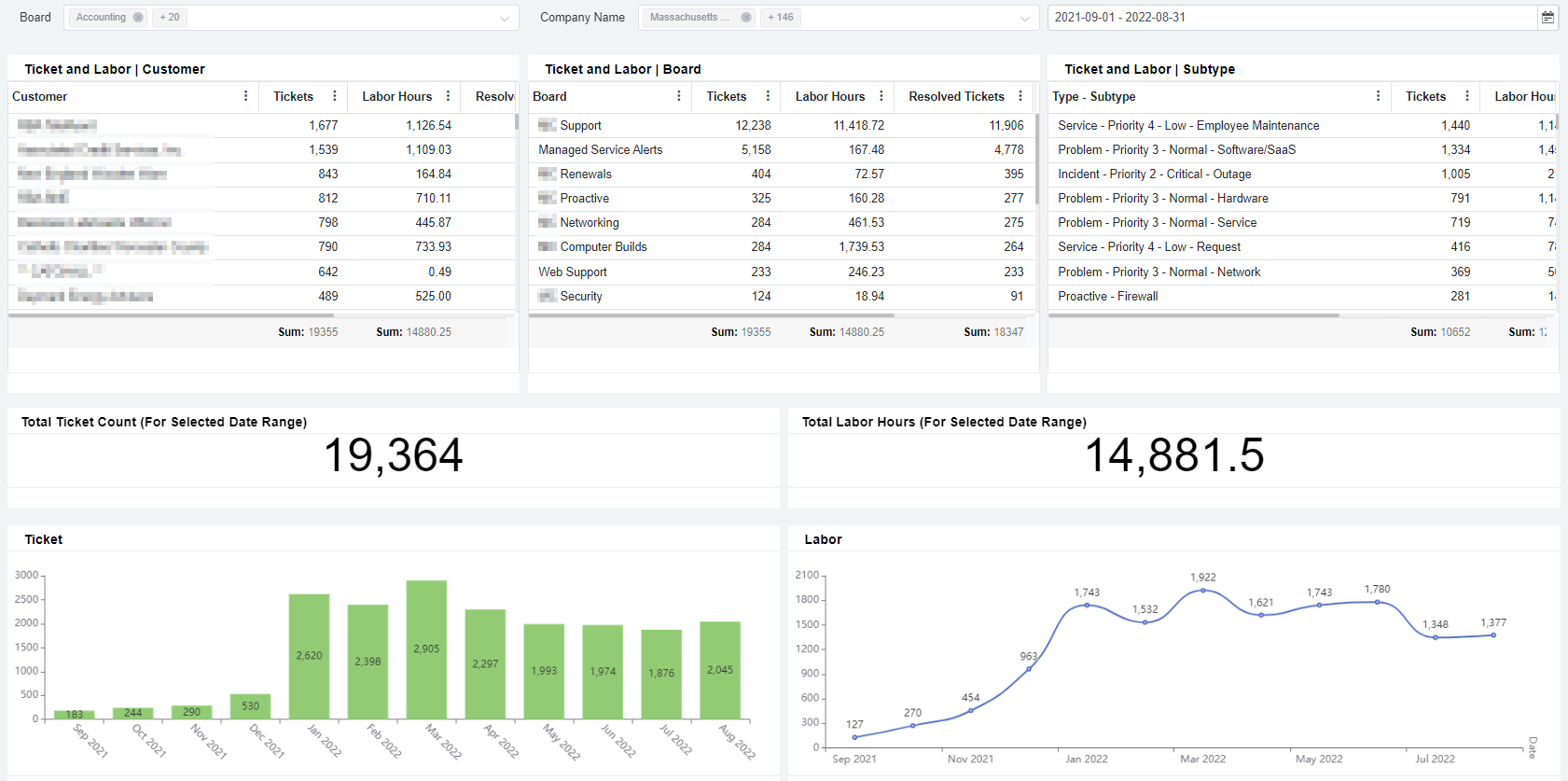Screen dimensions: 1568x781
Task: Open Board column options menu
Action: (x=678, y=96)
